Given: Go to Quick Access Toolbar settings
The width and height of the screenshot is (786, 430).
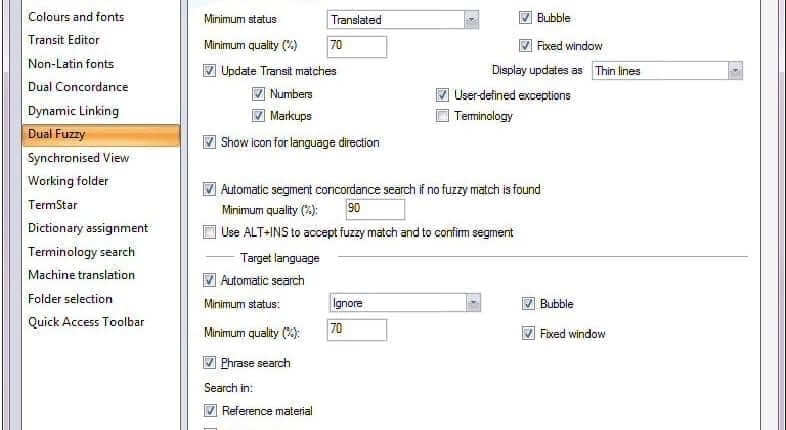Looking at the screenshot, I should click(x=86, y=322).
